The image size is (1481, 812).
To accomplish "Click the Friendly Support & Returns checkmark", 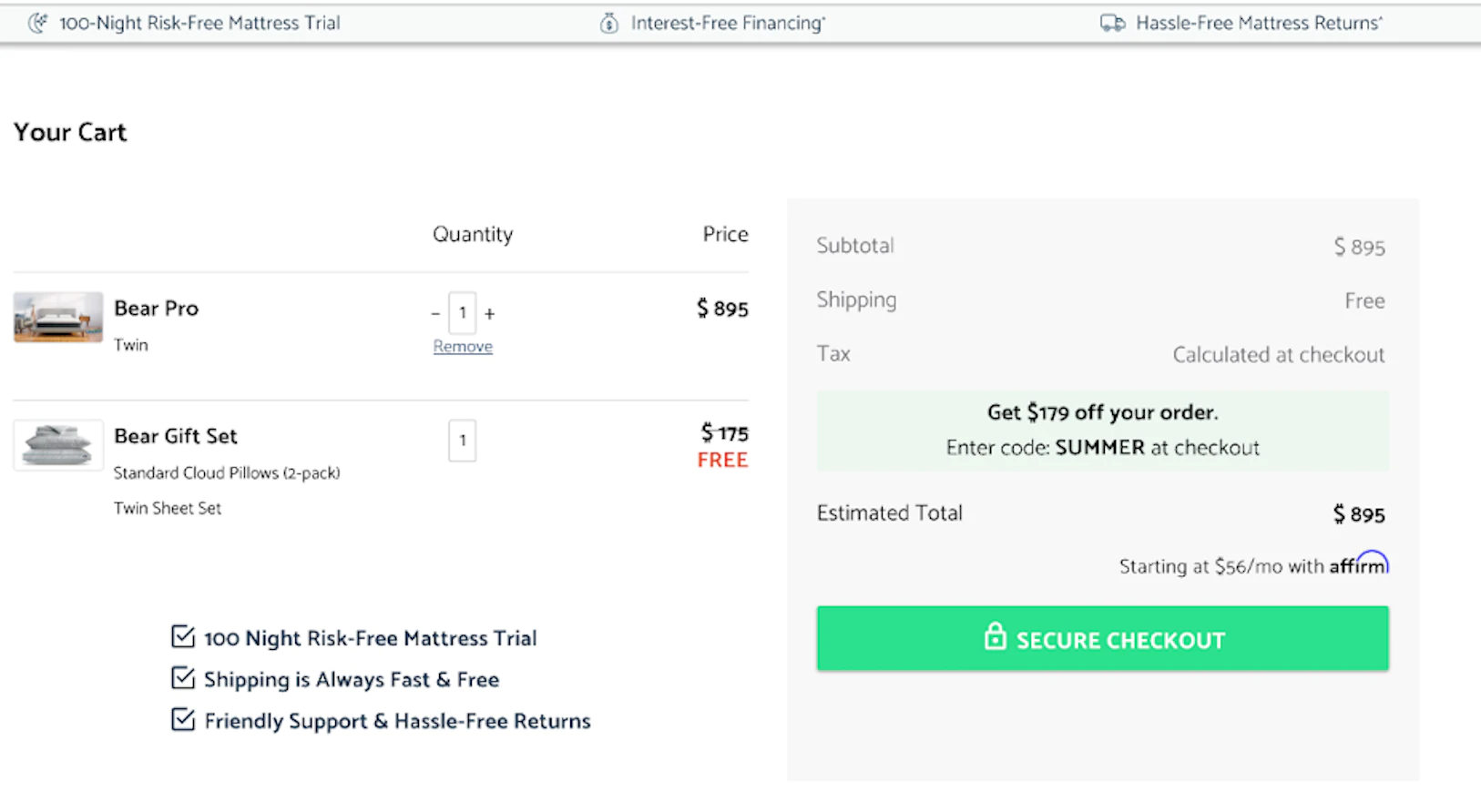I will pos(183,720).
